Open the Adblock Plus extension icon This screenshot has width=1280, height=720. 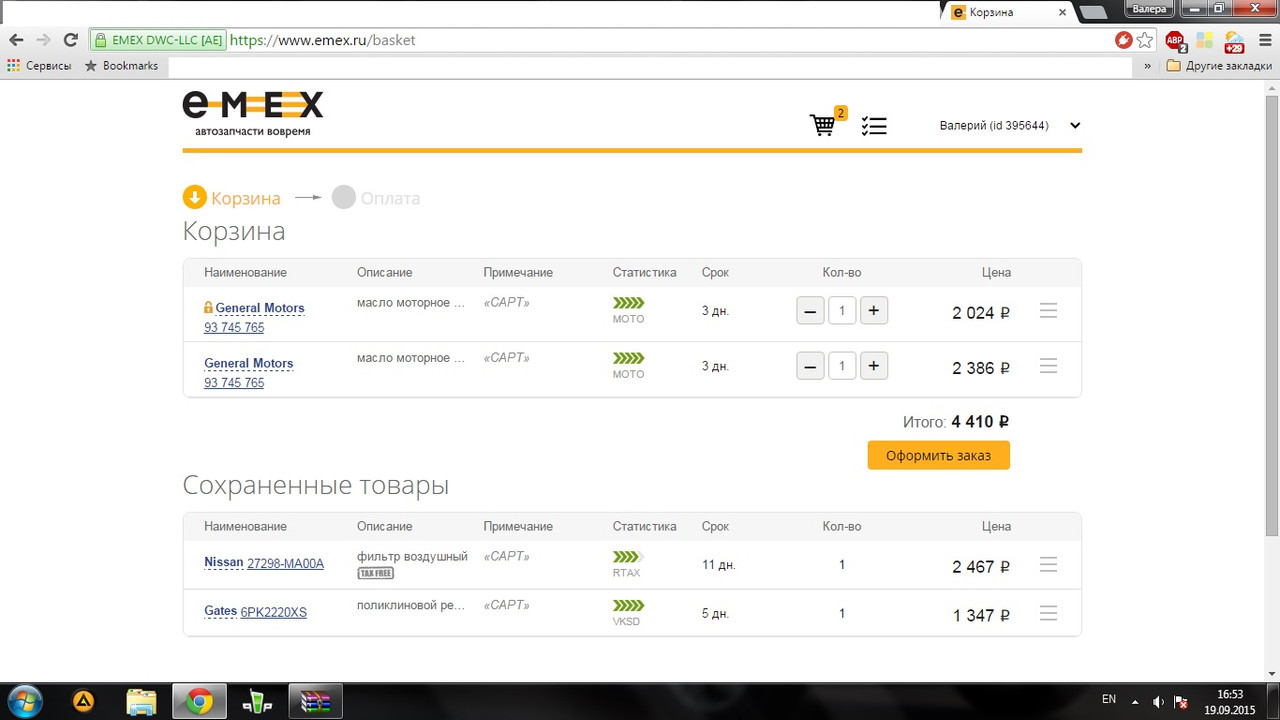coord(1176,40)
